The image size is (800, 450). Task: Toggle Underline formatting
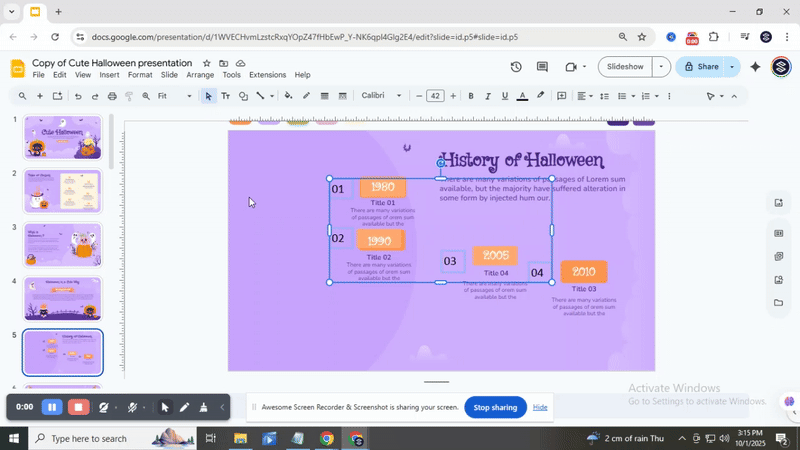click(505, 96)
